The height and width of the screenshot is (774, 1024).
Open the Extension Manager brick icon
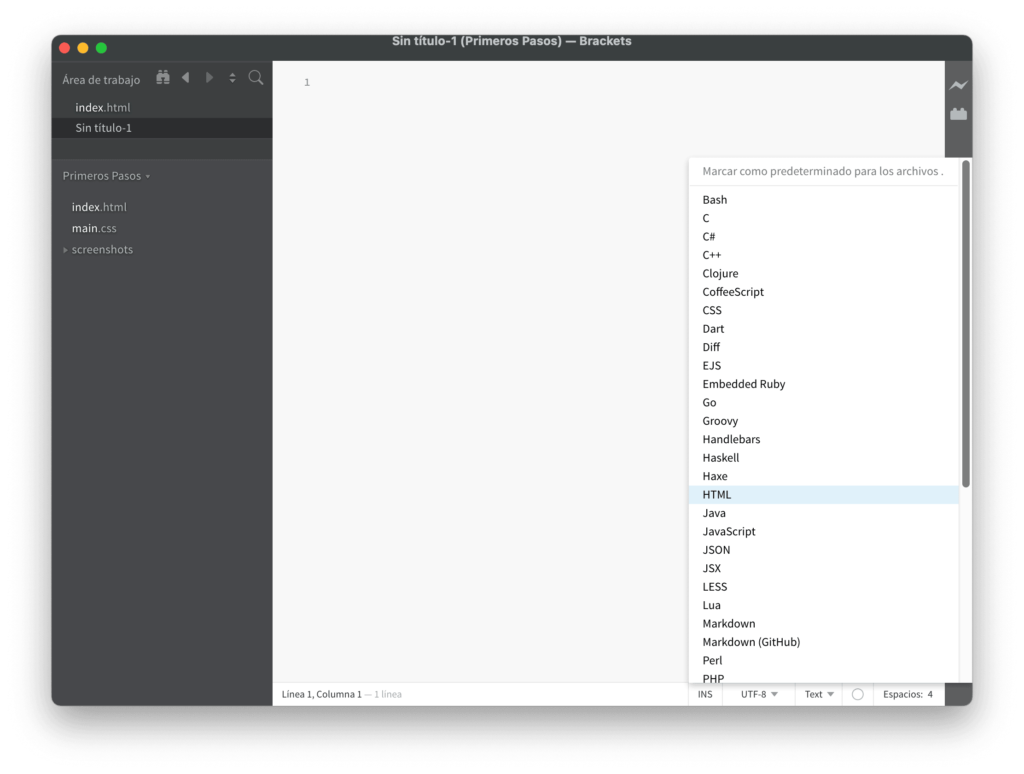click(958, 114)
